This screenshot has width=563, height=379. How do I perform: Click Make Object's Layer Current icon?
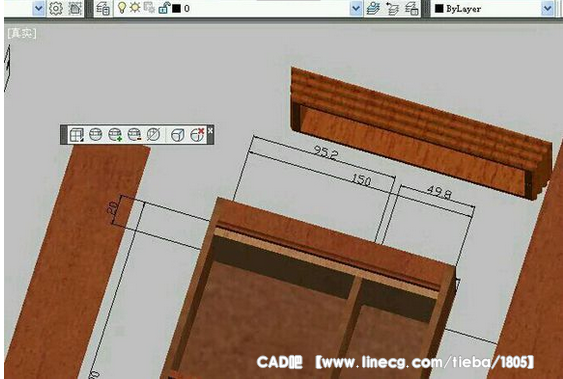point(373,8)
